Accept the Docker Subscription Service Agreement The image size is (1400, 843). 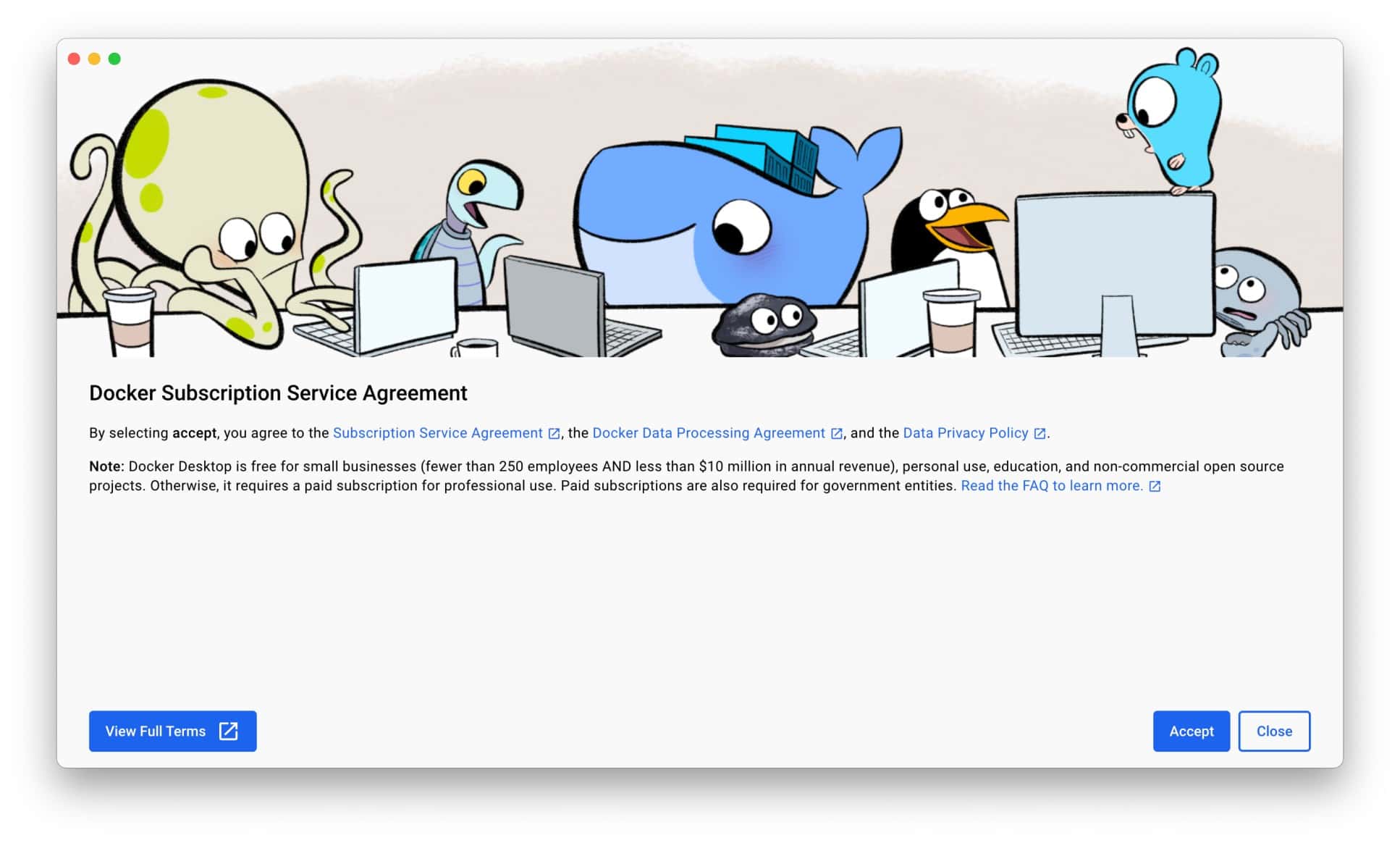point(1191,731)
